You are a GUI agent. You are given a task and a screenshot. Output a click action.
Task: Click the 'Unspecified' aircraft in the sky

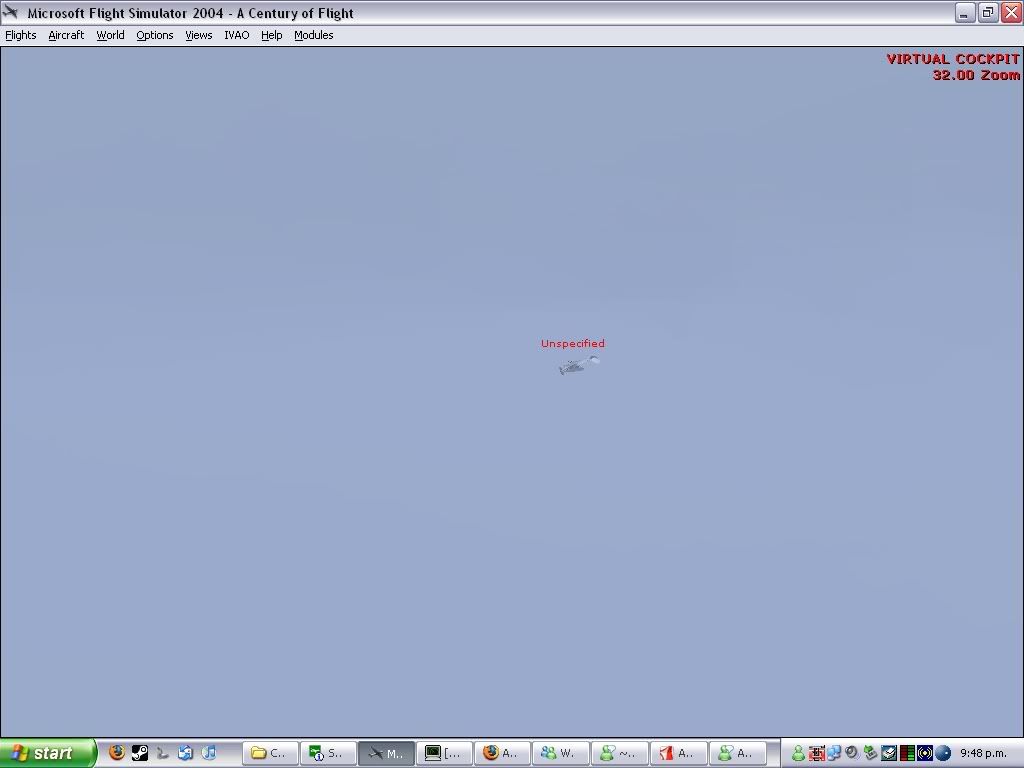tap(578, 365)
